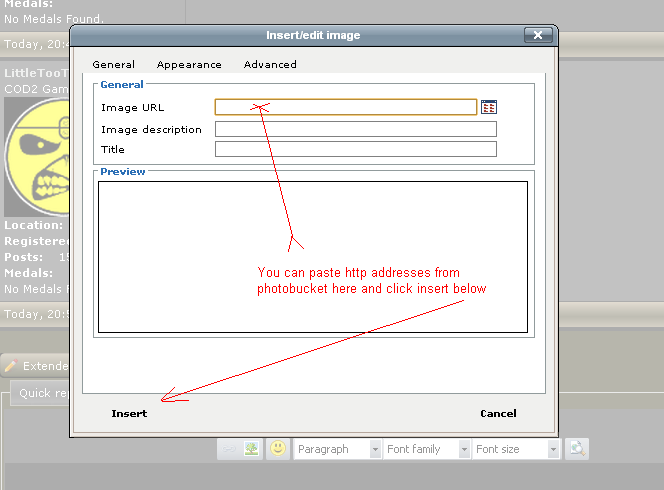Viewport: 664px width, 490px height.
Task: Click the Cancel button
Action: click(498, 413)
